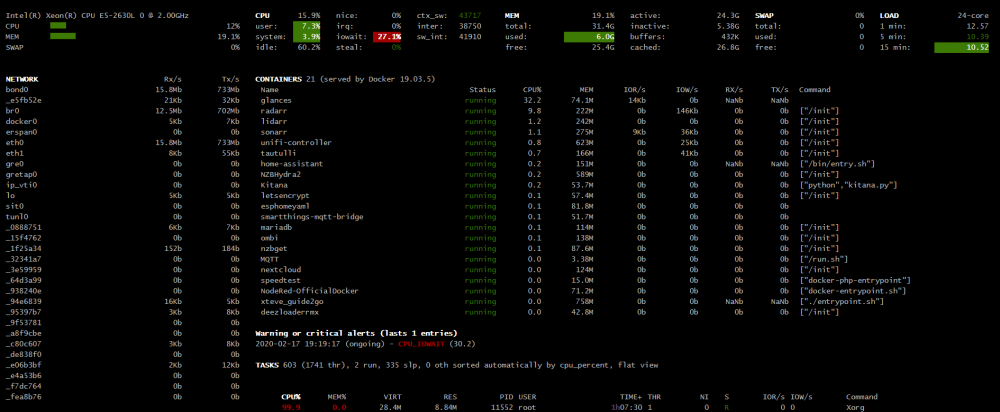Select the smartthings-mqtt-bridge container name

coord(312,216)
